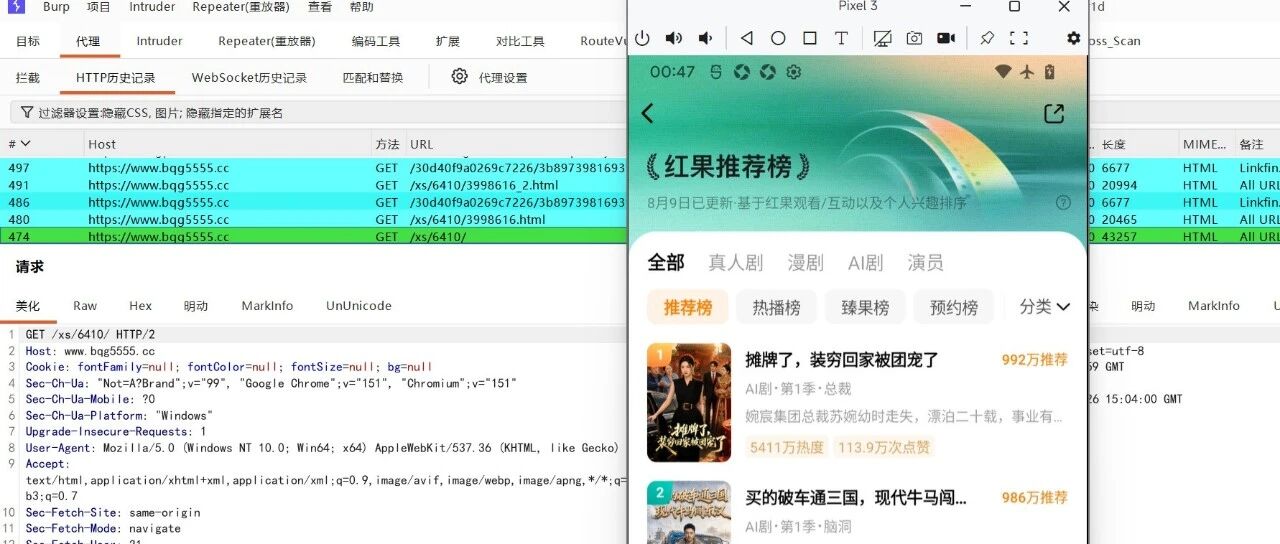Tap the share icon on the 红果推荐榜 page

(1054, 113)
